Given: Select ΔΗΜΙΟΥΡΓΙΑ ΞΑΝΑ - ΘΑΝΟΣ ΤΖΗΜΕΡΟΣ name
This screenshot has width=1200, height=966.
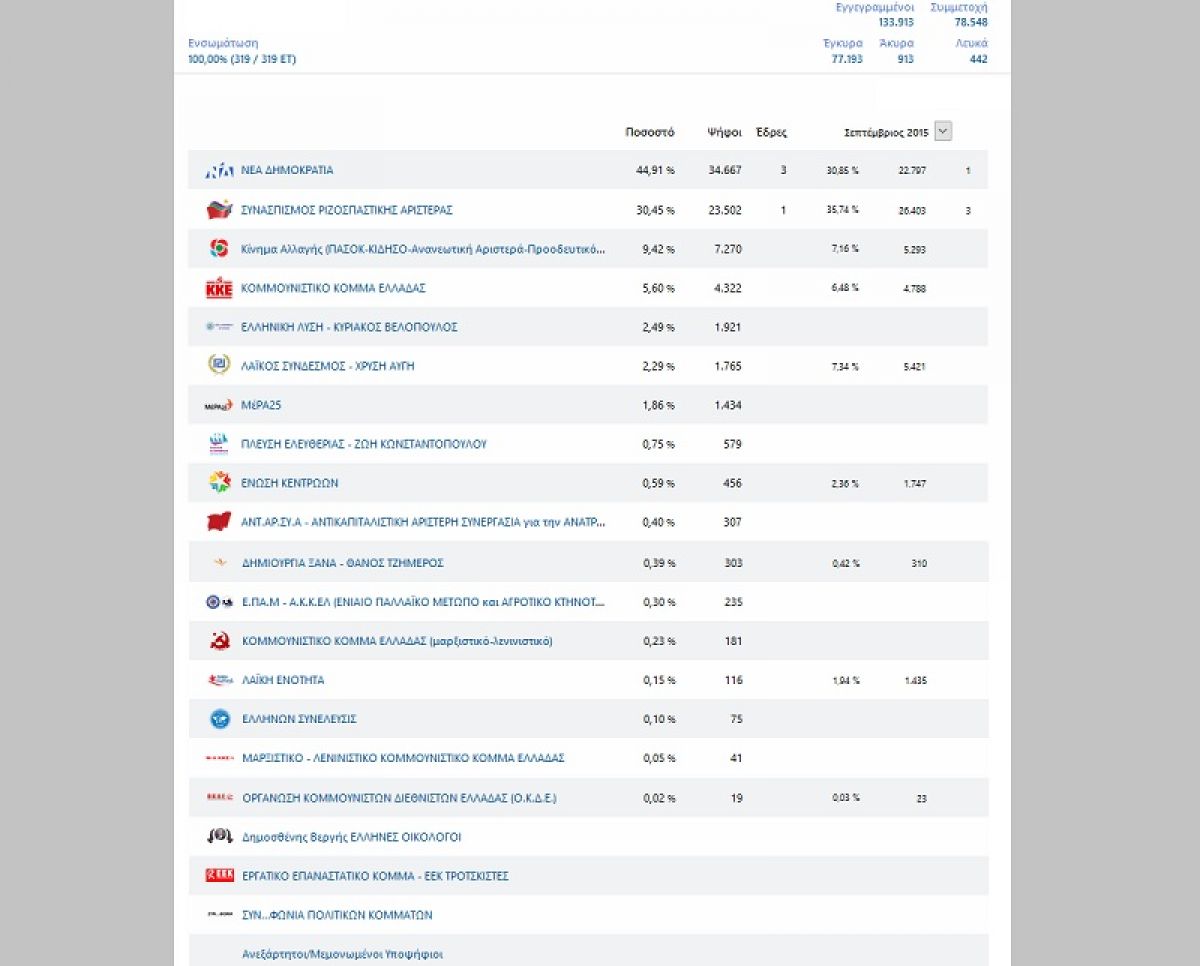Looking at the screenshot, I should 342,563.
